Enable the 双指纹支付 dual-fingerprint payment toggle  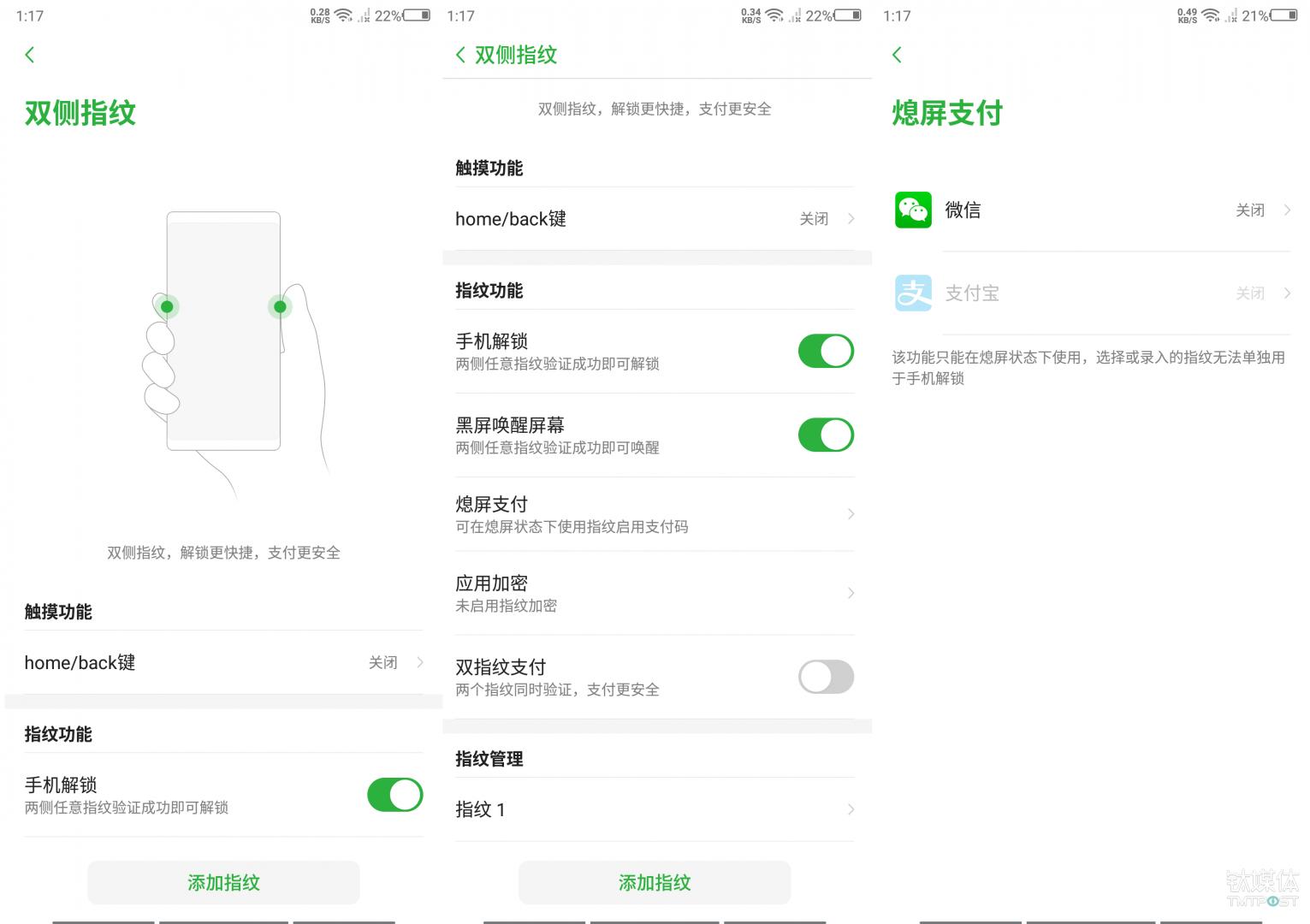tap(824, 676)
